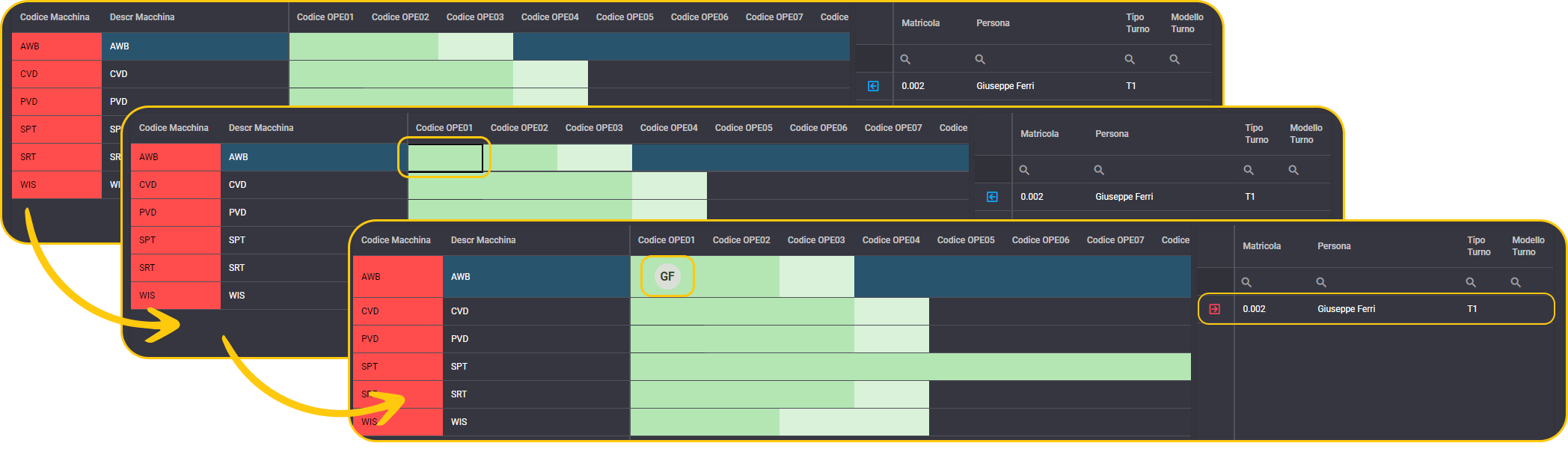Image resolution: width=1568 pixels, height=452 pixels.
Task: Open the Persona search filter in the front panel
Action: (1321, 282)
